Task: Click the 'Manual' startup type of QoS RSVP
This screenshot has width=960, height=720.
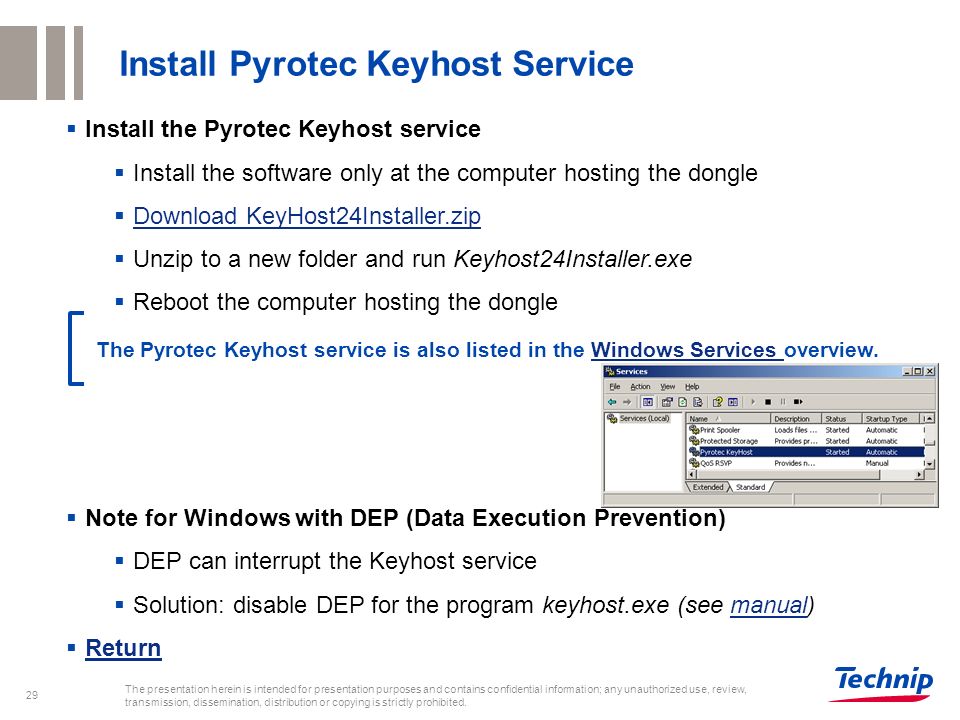Action: [x=877, y=463]
